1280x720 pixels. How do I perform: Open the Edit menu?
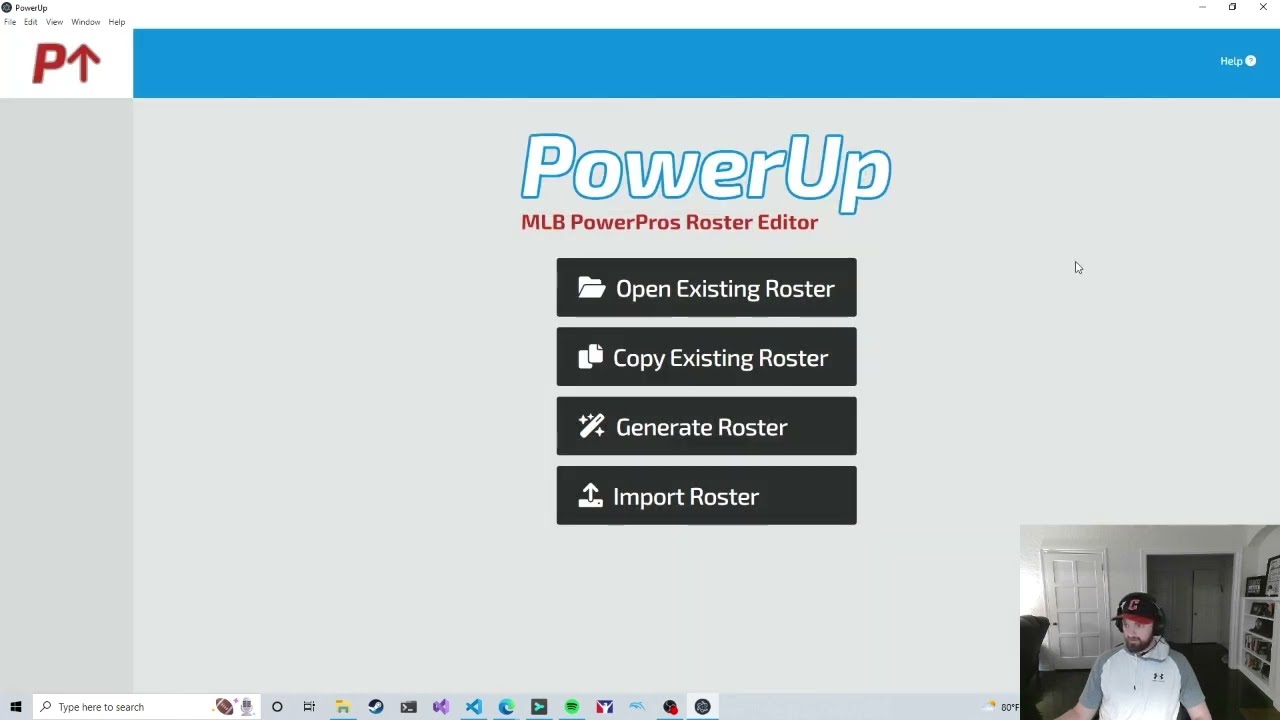coord(31,22)
